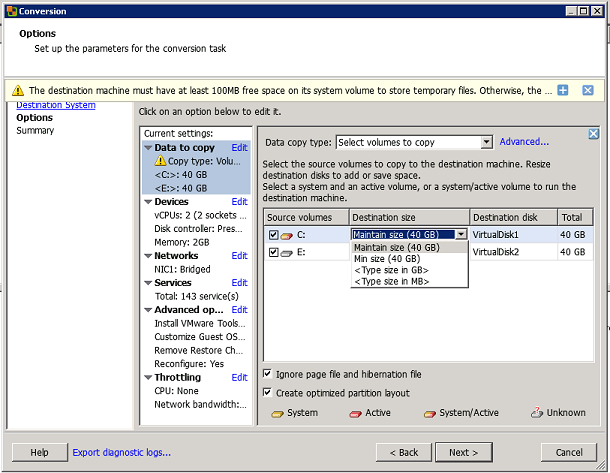
Task: Select the Remove Restore Ch... row
Action: (196, 350)
